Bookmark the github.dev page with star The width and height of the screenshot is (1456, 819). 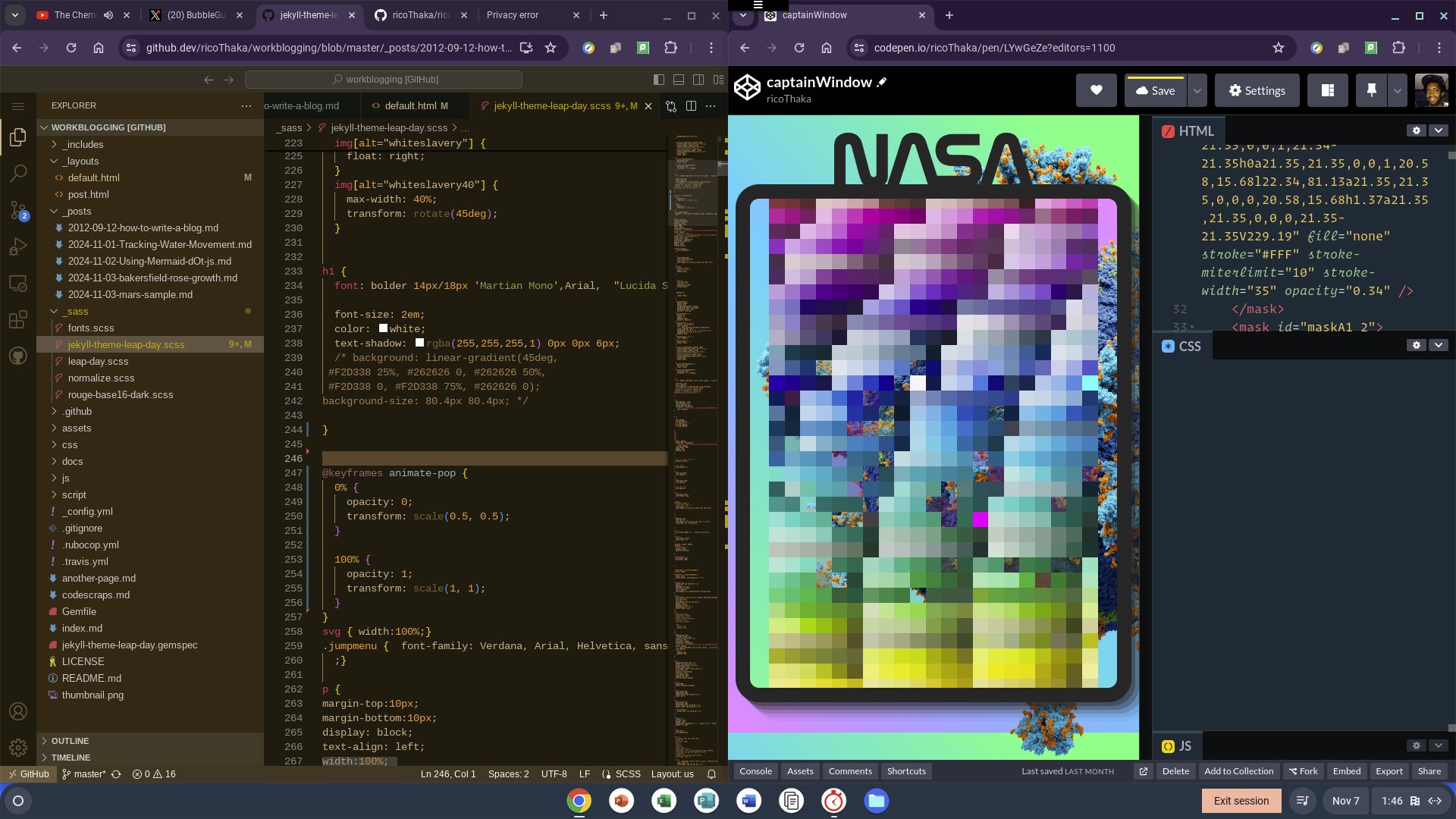pyautogui.click(x=551, y=48)
